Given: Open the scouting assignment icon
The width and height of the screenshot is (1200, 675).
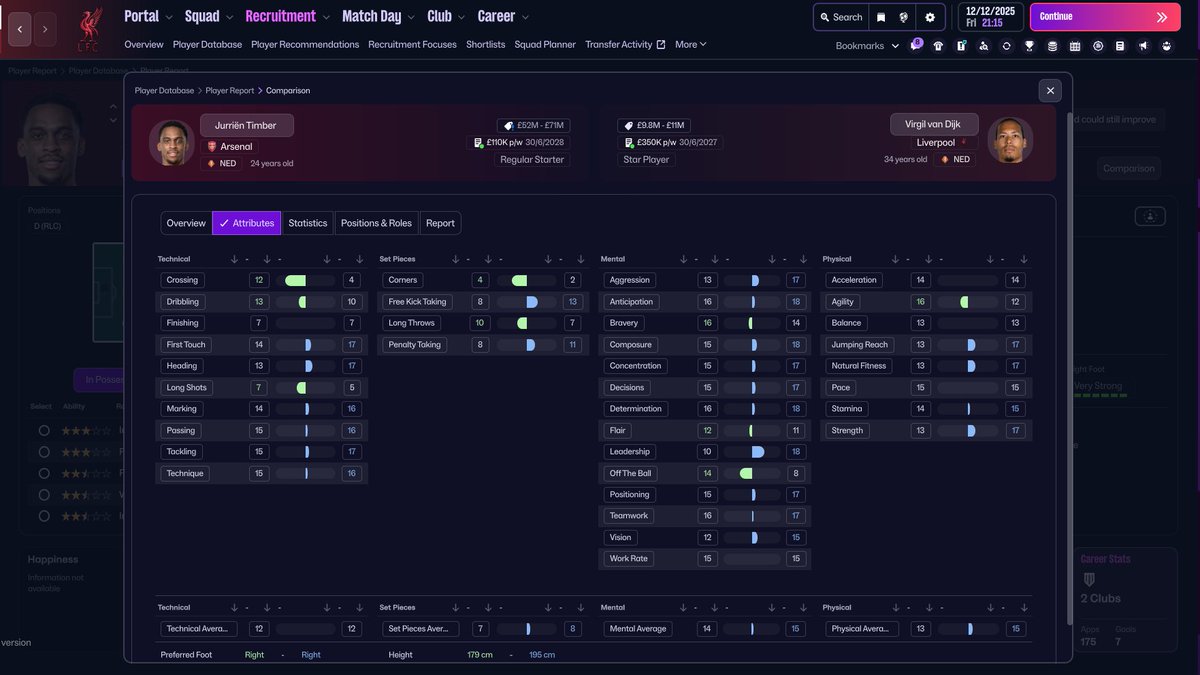Looking at the screenshot, I should [x=983, y=45].
